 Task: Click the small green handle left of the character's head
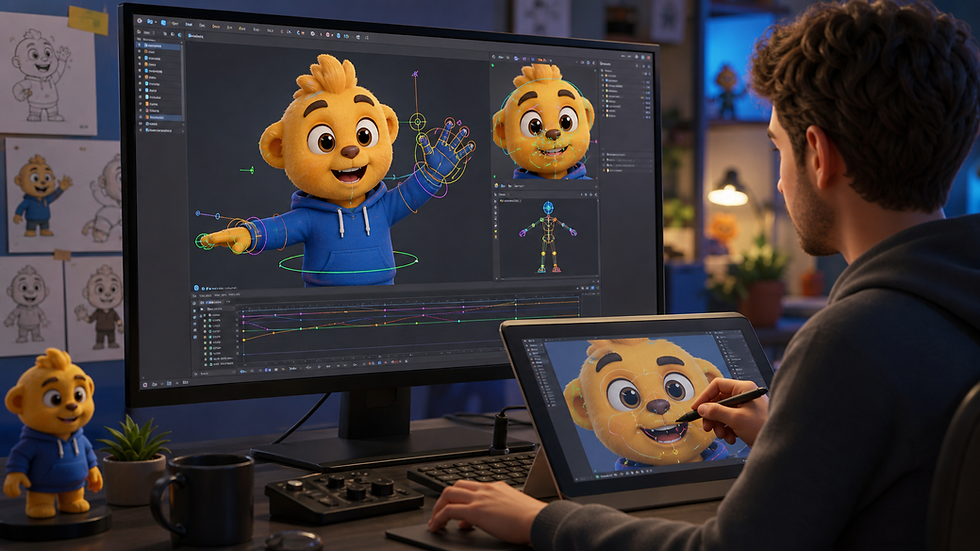248,169
